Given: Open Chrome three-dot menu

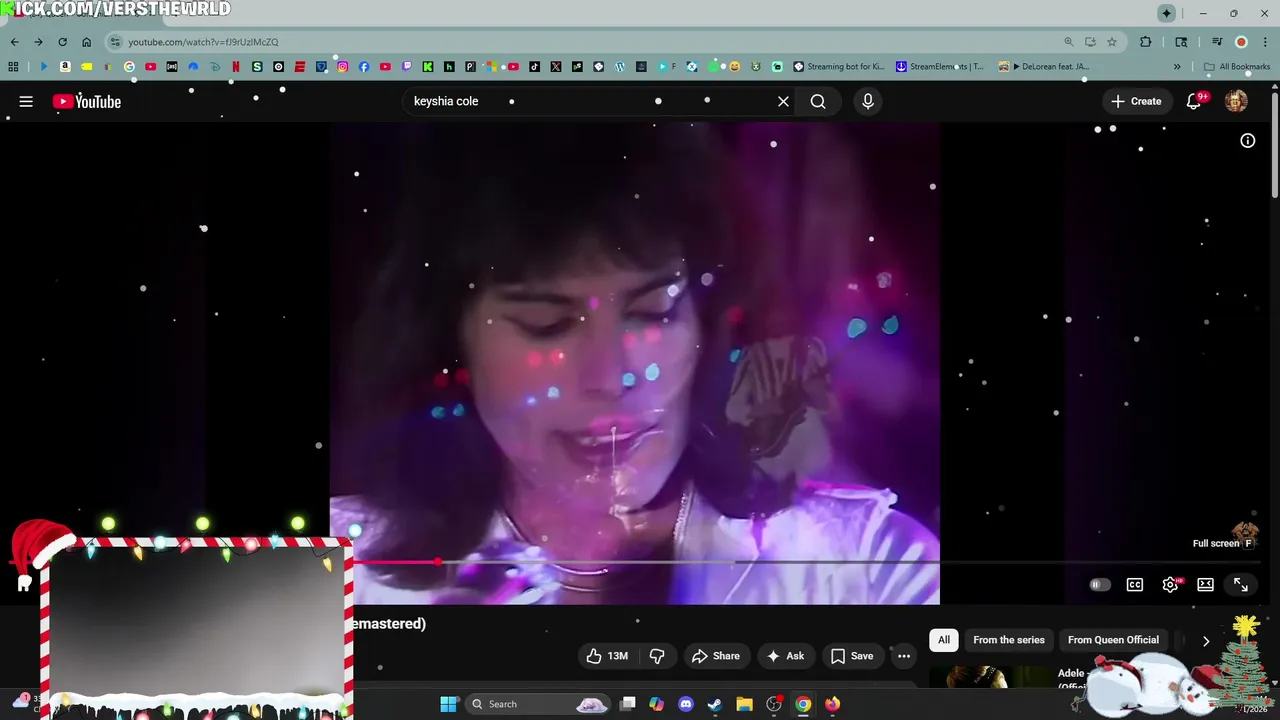Looking at the screenshot, I should [x=1266, y=42].
